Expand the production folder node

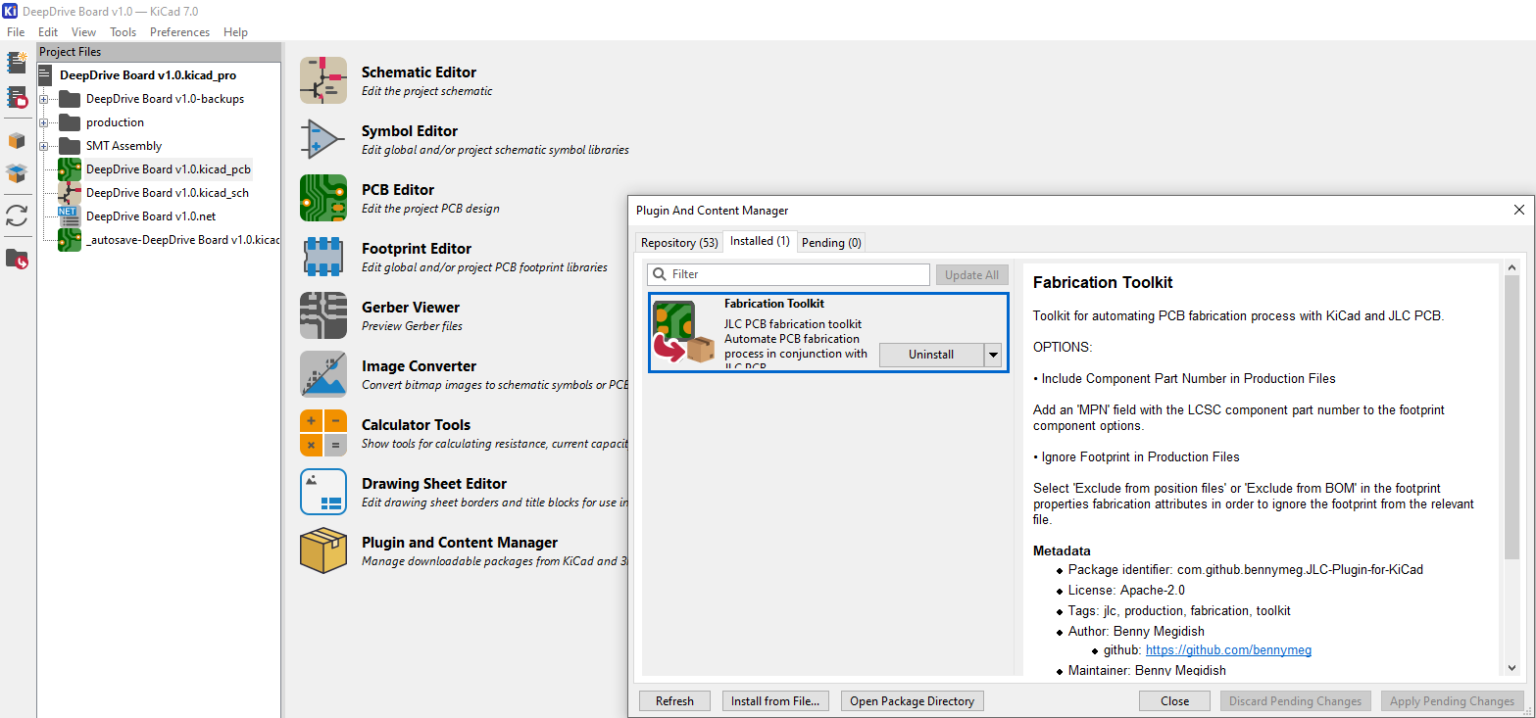coord(44,123)
